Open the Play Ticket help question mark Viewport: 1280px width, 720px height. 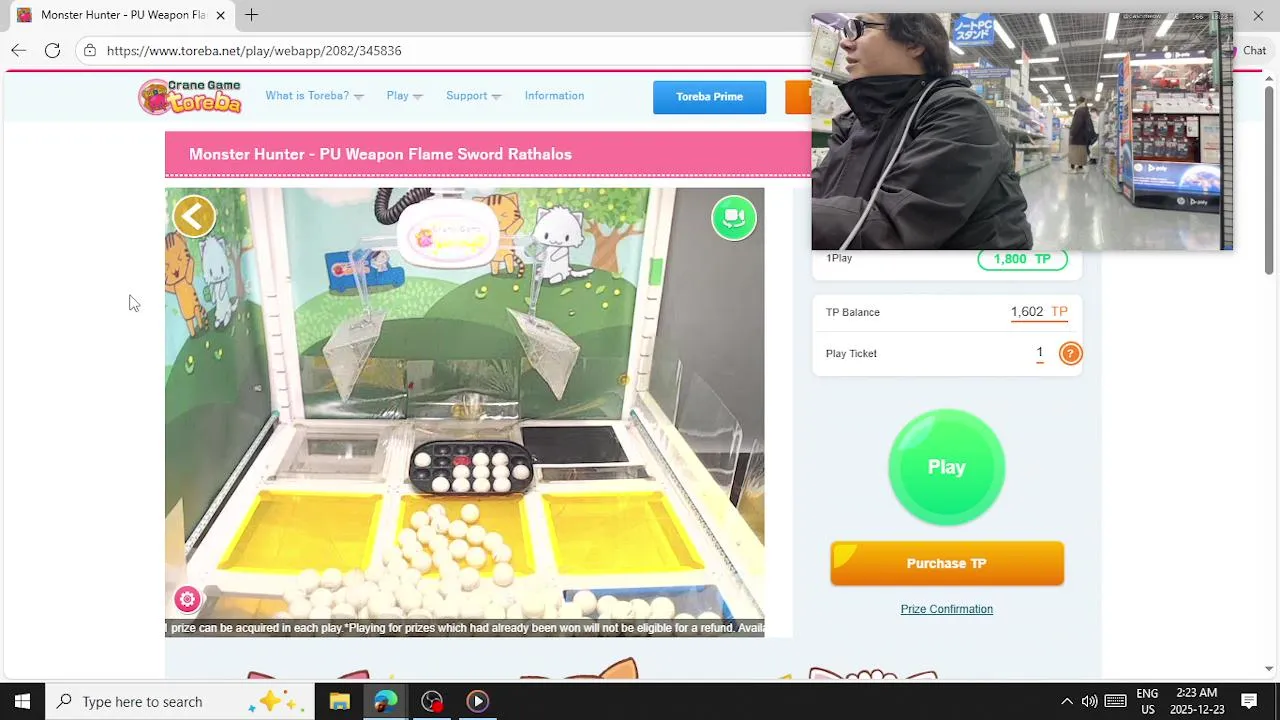[1070, 353]
